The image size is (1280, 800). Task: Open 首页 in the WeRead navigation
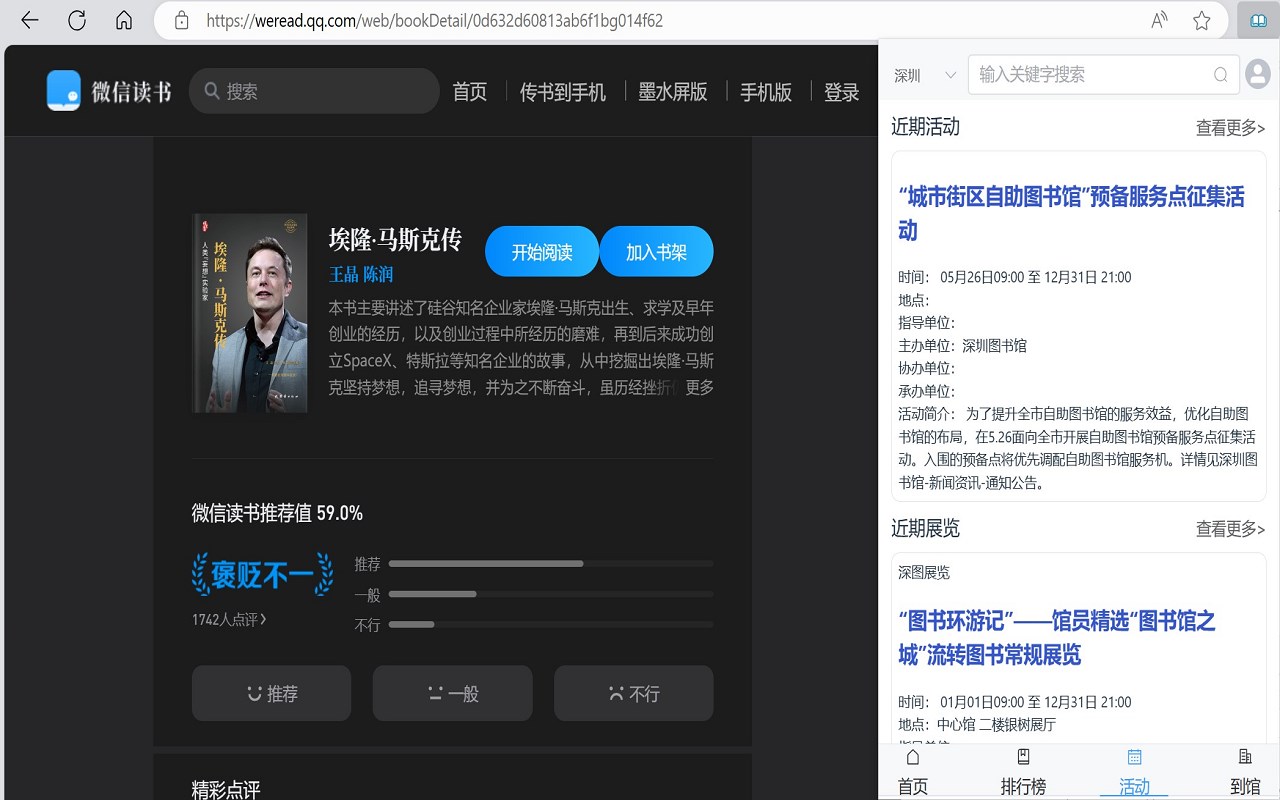click(470, 92)
